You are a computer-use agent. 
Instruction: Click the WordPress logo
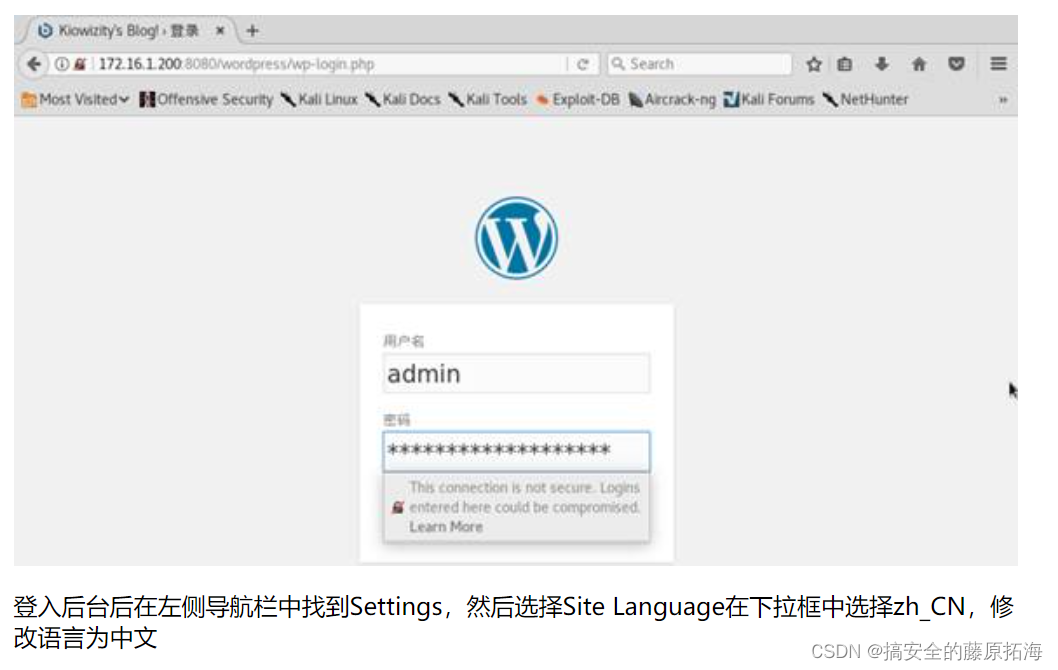coord(516,238)
